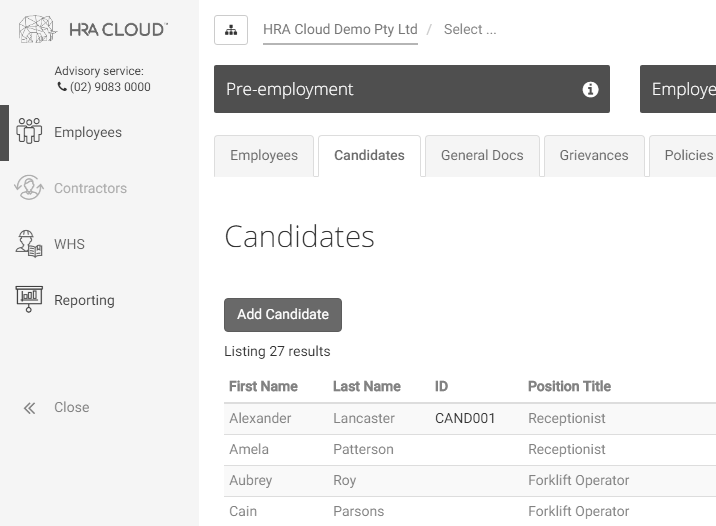Viewport: 716px width, 526px height.
Task: Click first name Cain in table
Action: click(x=243, y=511)
